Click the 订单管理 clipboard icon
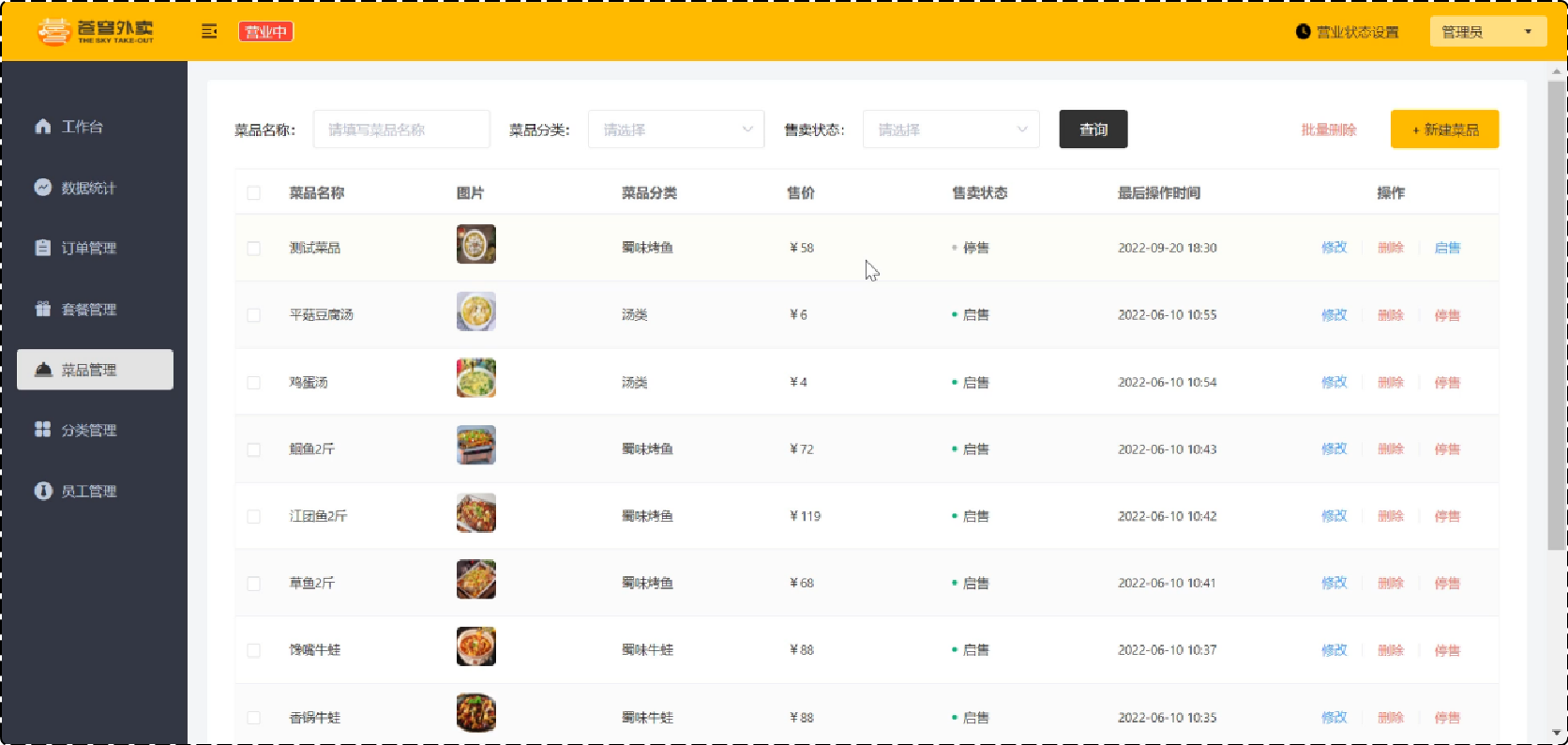This screenshot has width=1568, height=745. tap(43, 248)
